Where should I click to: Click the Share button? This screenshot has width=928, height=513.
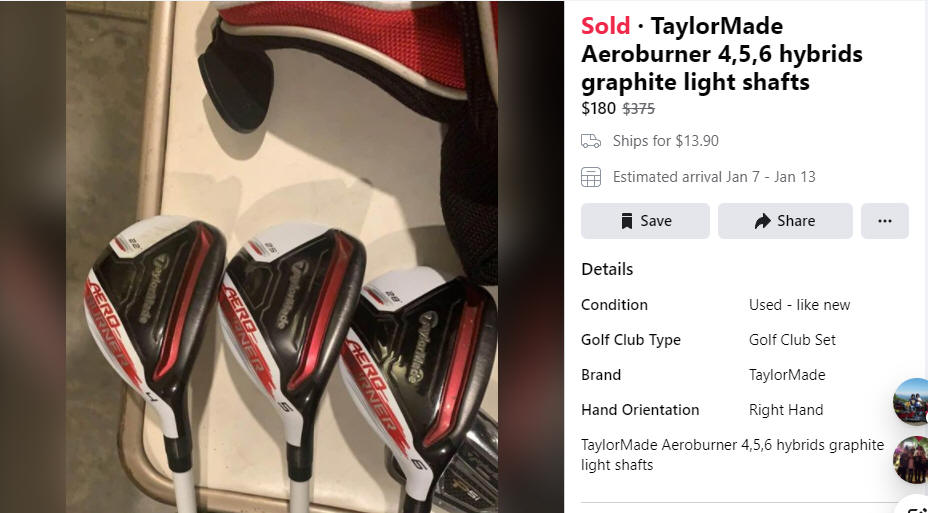(785, 221)
